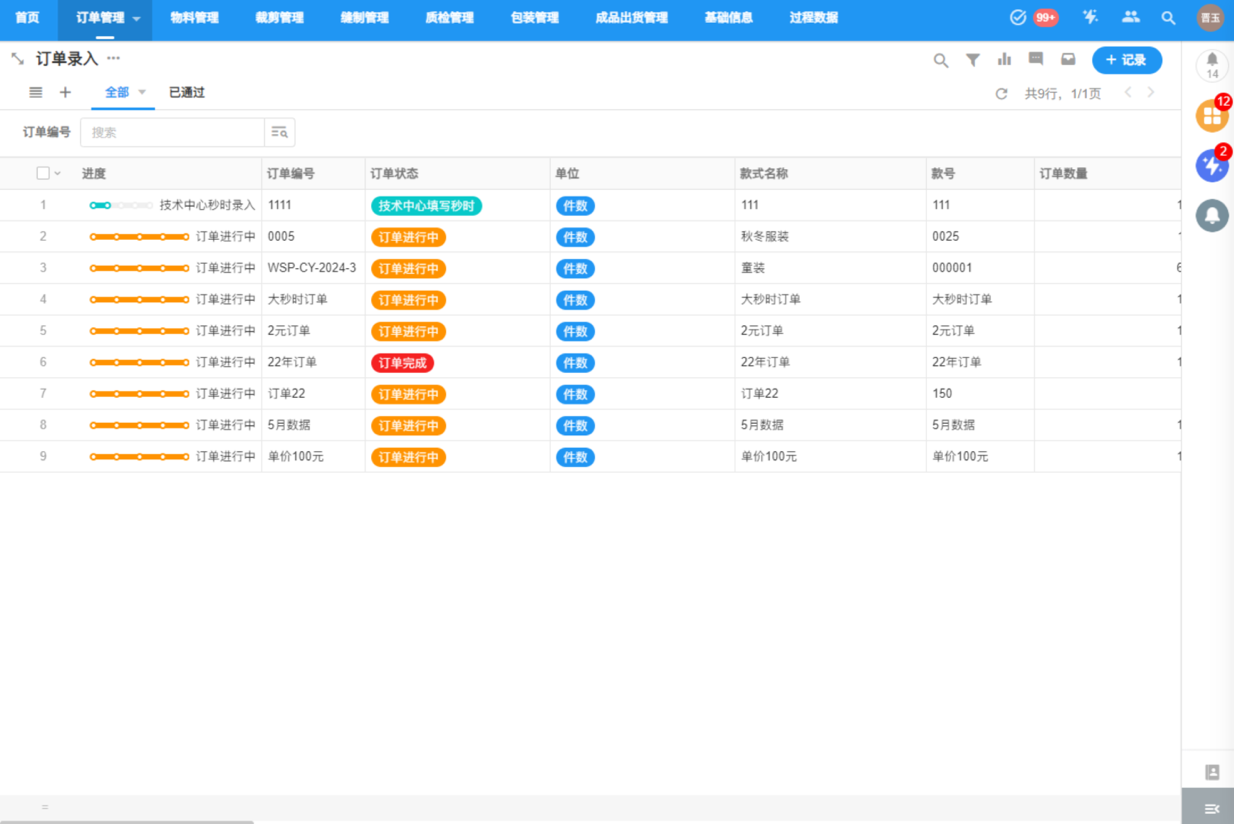The width and height of the screenshot is (1234, 824).
Task: Open the dropdown arrow next to 全部
Action: pyautogui.click(x=142, y=93)
